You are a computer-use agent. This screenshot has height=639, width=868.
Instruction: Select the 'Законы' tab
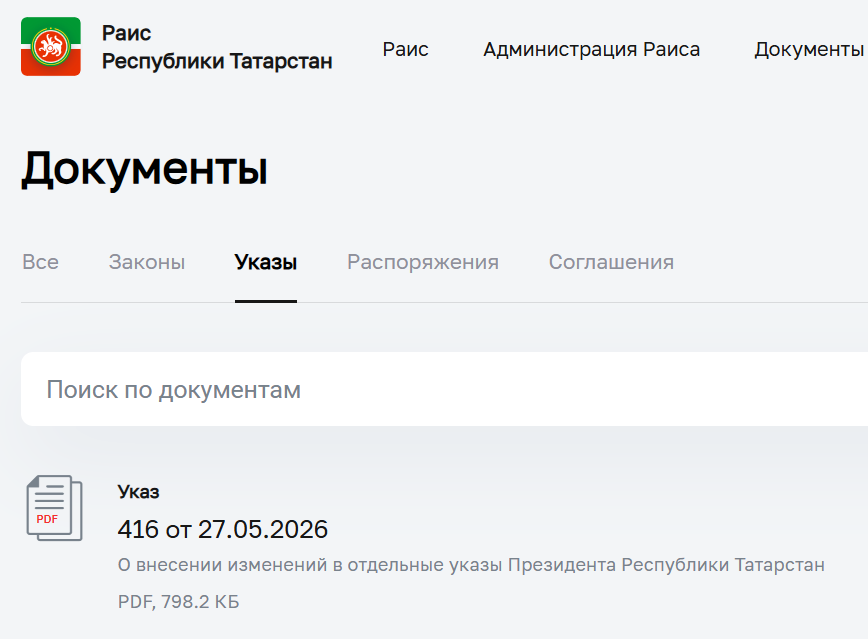pos(147,262)
